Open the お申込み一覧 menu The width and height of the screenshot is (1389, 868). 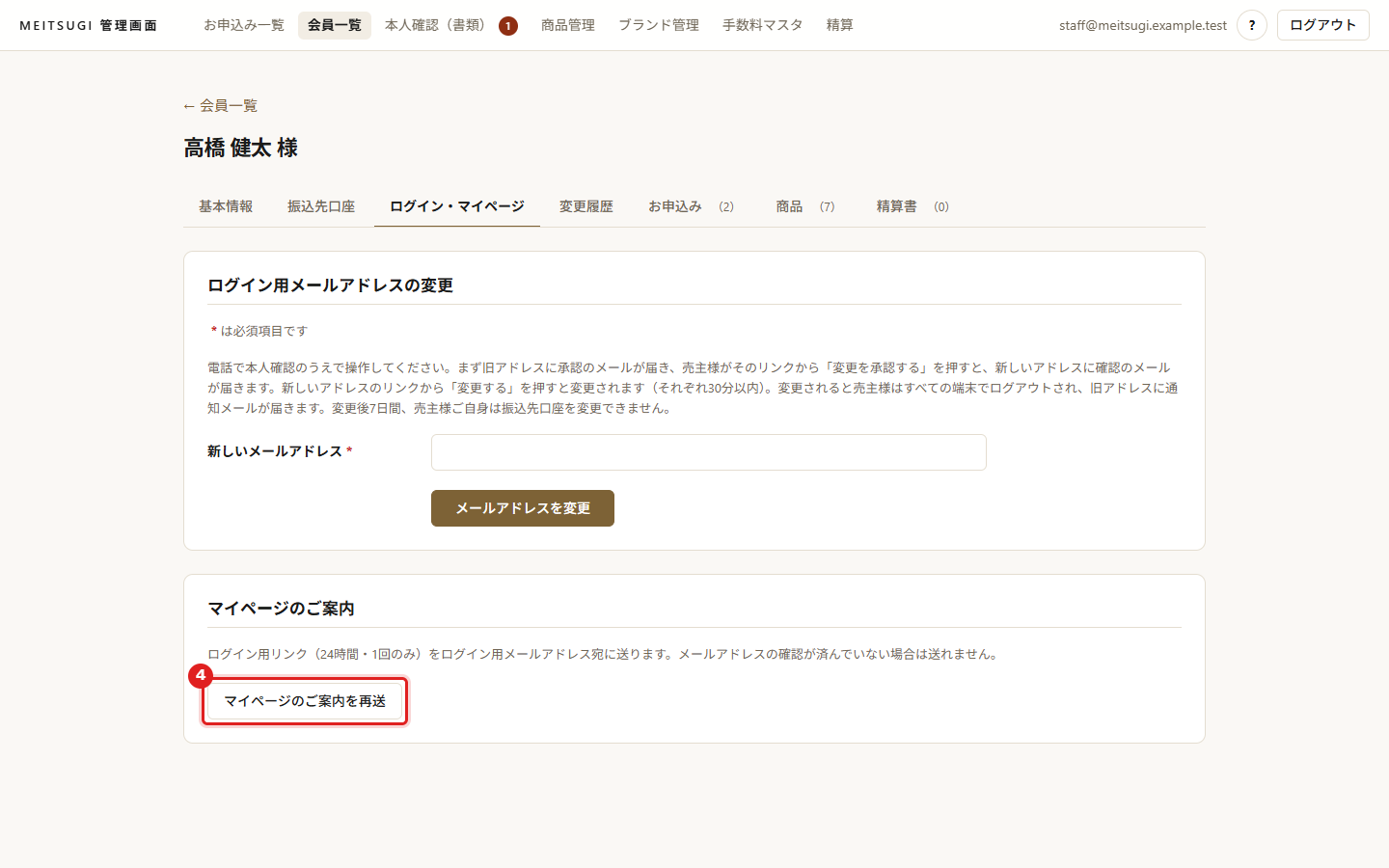pyautogui.click(x=244, y=25)
